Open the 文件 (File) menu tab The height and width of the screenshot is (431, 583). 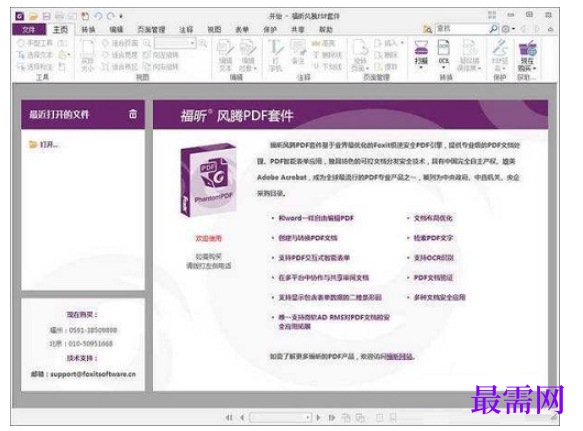click(x=29, y=29)
